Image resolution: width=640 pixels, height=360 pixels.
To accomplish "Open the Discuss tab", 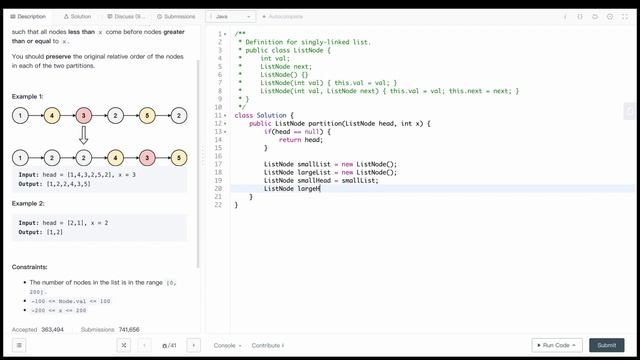I will [x=126, y=17].
